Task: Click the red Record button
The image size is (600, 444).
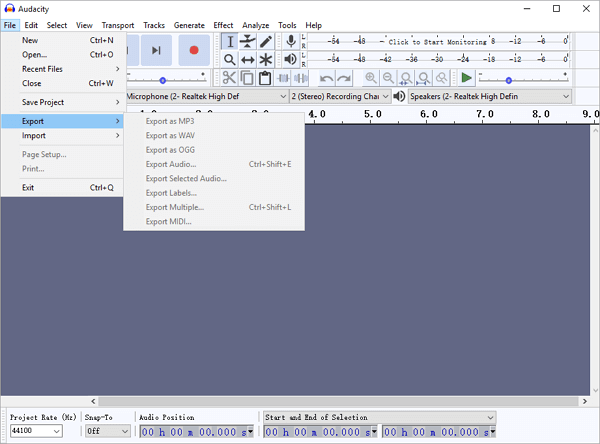Action: tap(193, 49)
